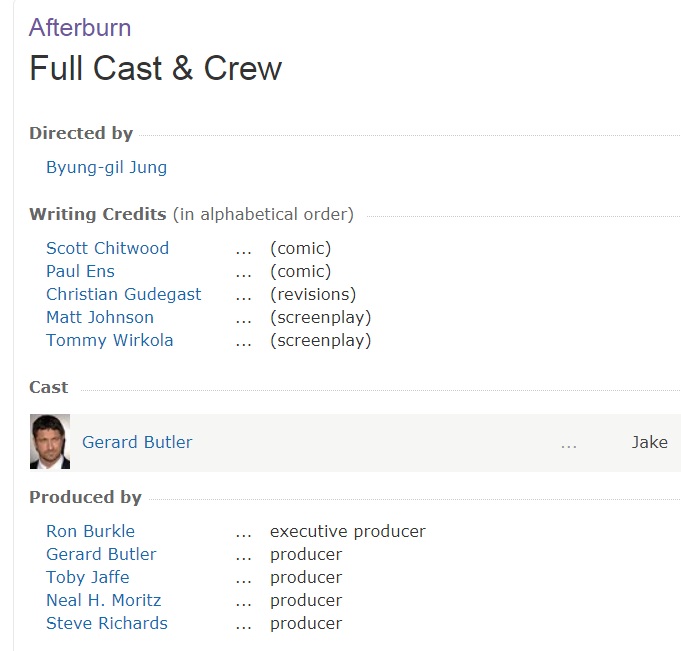This screenshot has height=651, width=681.
Task: Click the Cast section header
Action: click(x=49, y=387)
